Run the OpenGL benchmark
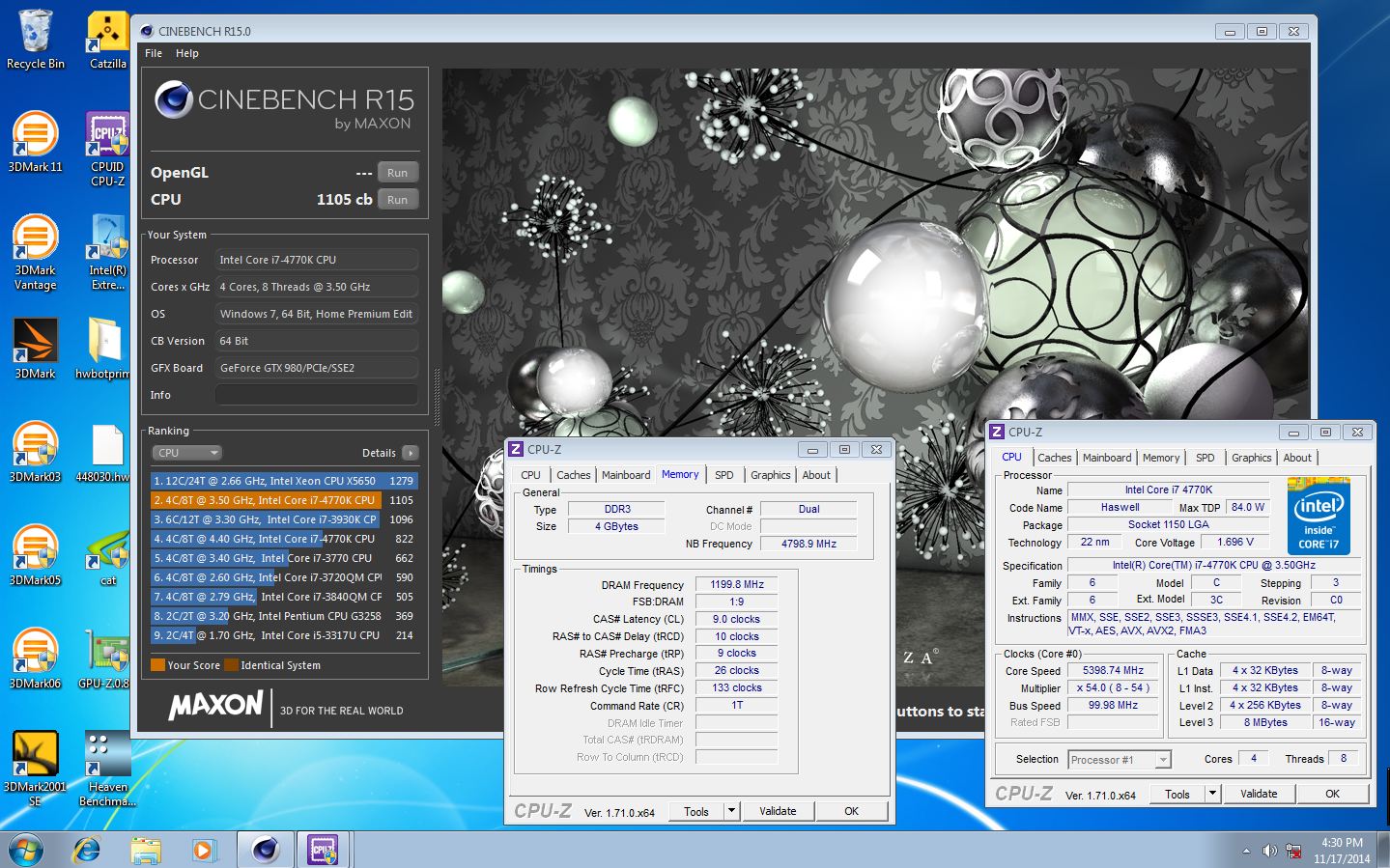 pyautogui.click(x=398, y=173)
